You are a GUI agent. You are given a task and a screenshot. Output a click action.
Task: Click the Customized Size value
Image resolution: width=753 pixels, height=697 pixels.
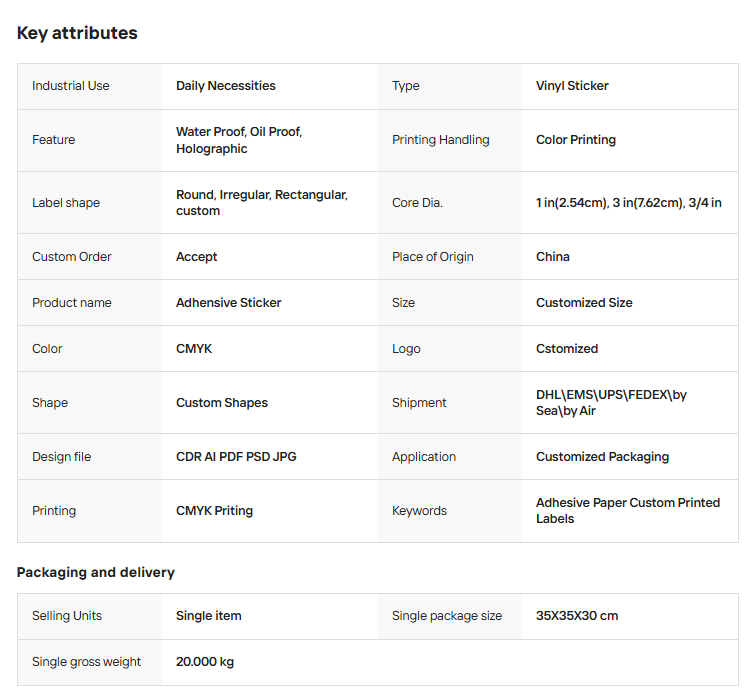(x=584, y=303)
